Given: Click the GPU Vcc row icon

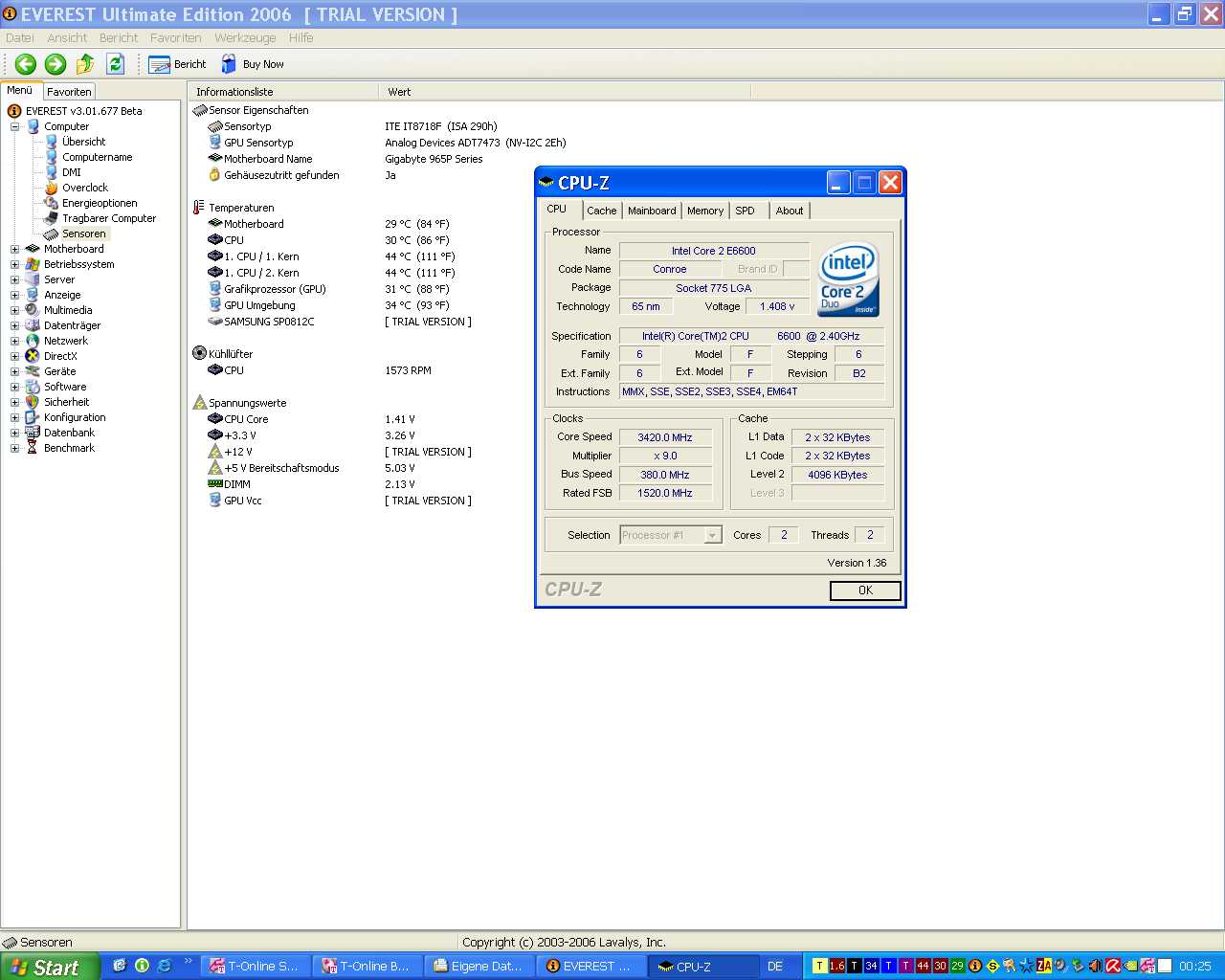Looking at the screenshot, I should 215,501.
